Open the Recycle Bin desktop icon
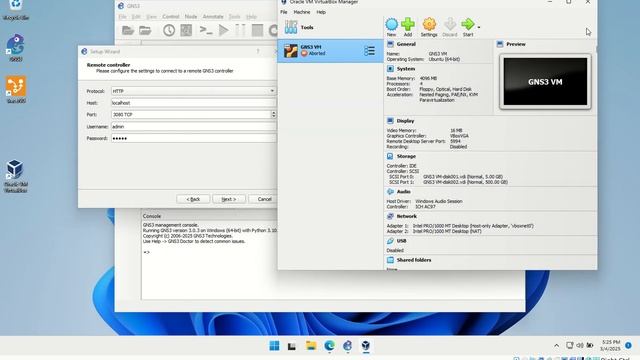Screen dimensions: 640x360 coord(16,10)
